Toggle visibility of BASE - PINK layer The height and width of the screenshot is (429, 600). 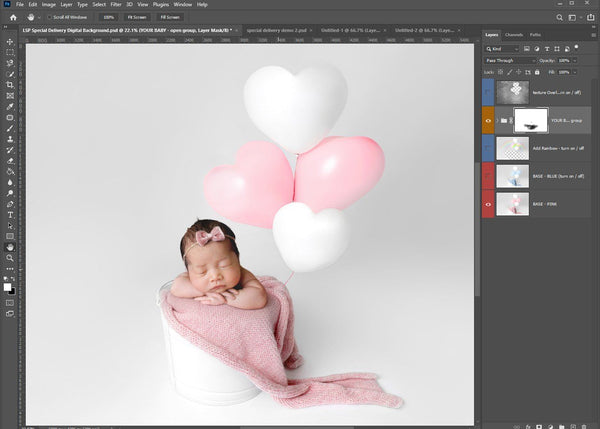[x=489, y=205]
